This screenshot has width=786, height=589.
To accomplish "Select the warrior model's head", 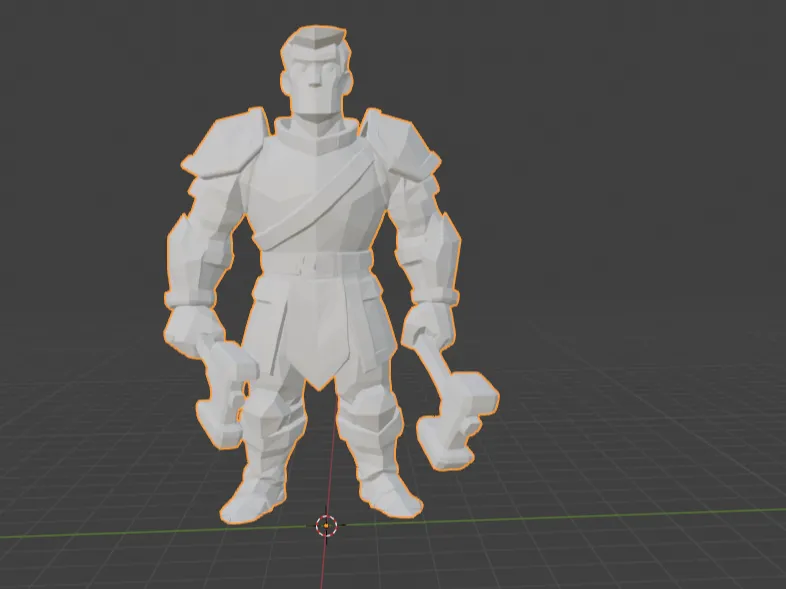I will click(x=316, y=74).
